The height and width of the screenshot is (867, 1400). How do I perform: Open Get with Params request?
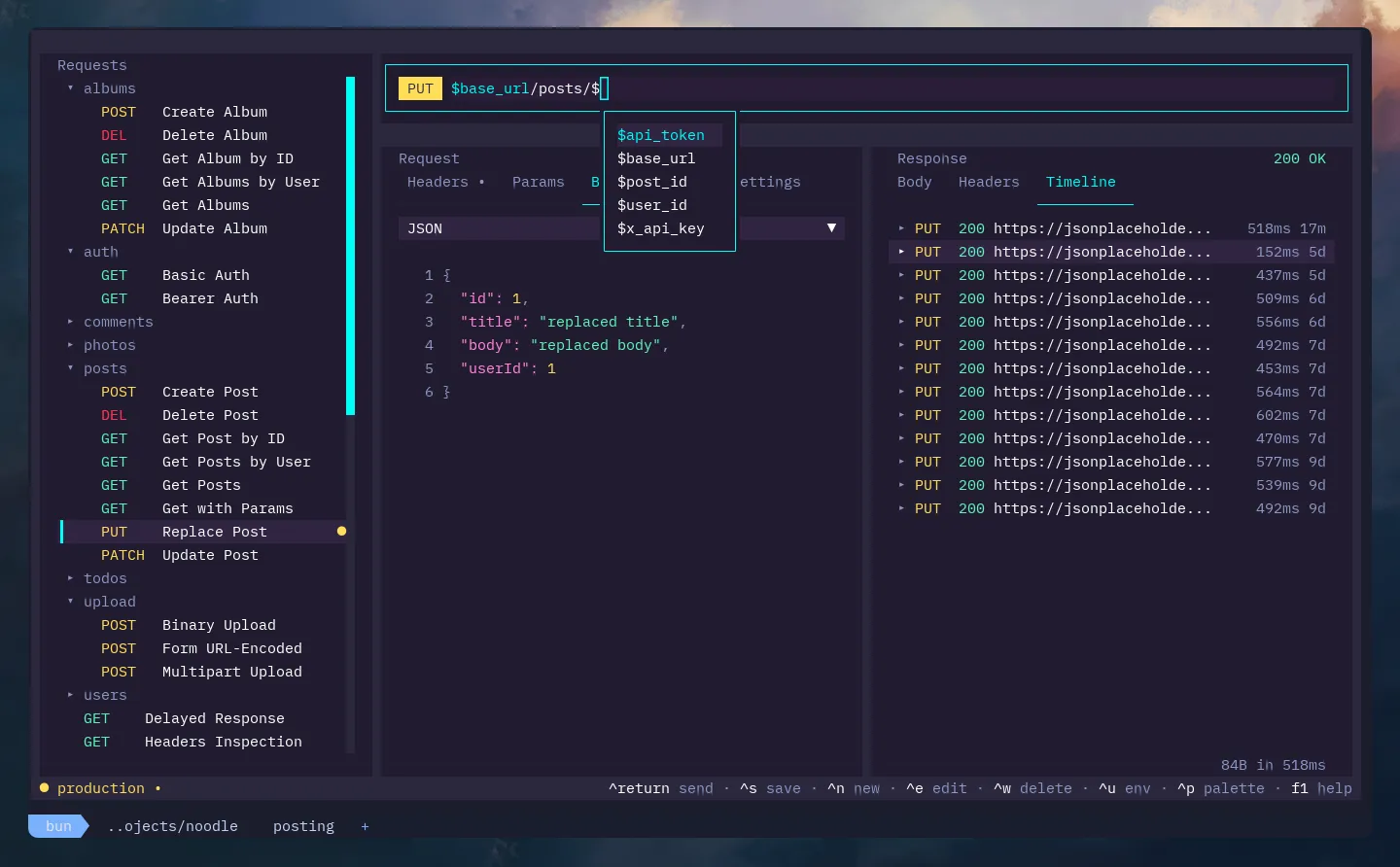pos(227,508)
